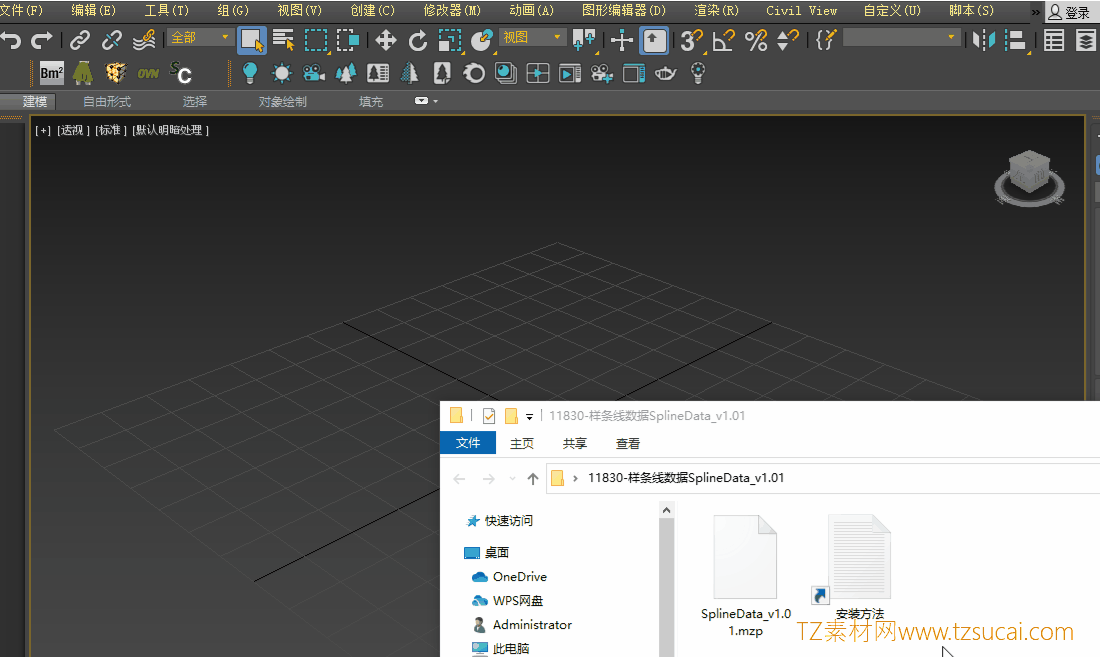The width and height of the screenshot is (1100, 657).
Task: Click the breadcrumb chevron in Explorer address bar
Action: tap(575, 478)
